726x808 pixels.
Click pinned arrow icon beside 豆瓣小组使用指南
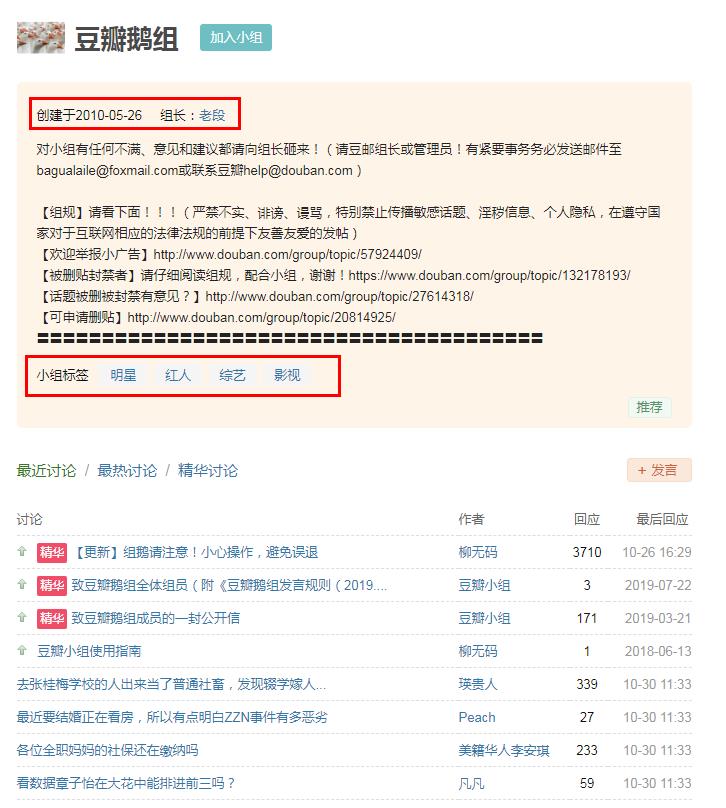pyautogui.click(x=22, y=651)
